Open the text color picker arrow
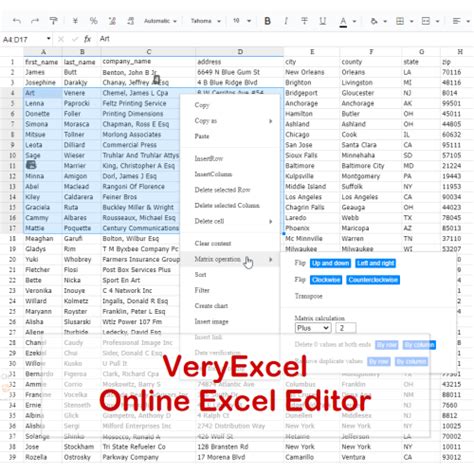Viewport: 474px width, 474px height. pos(354,21)
